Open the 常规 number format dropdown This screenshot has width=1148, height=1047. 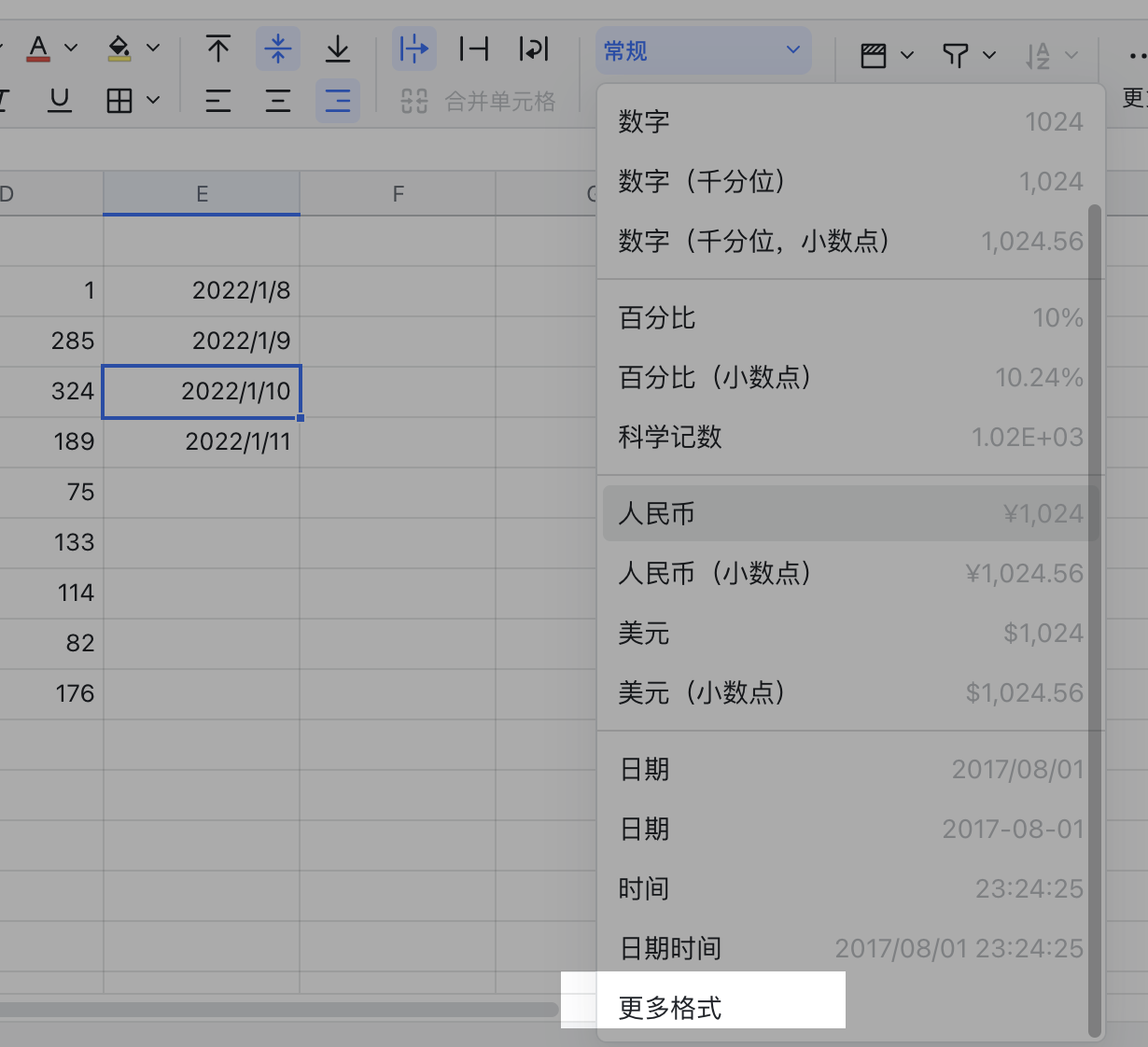[704, 51]
